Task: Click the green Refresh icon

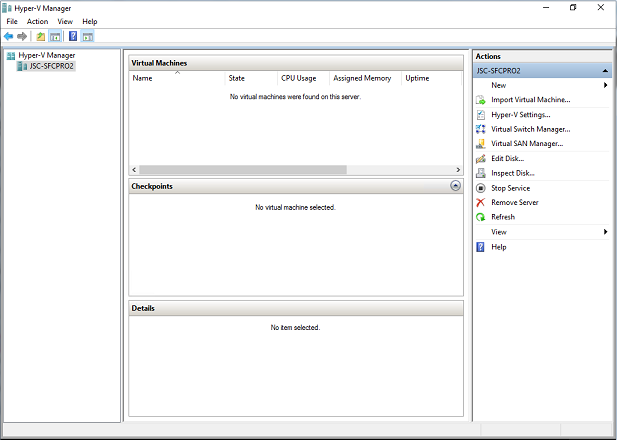Action: [480, 217]
